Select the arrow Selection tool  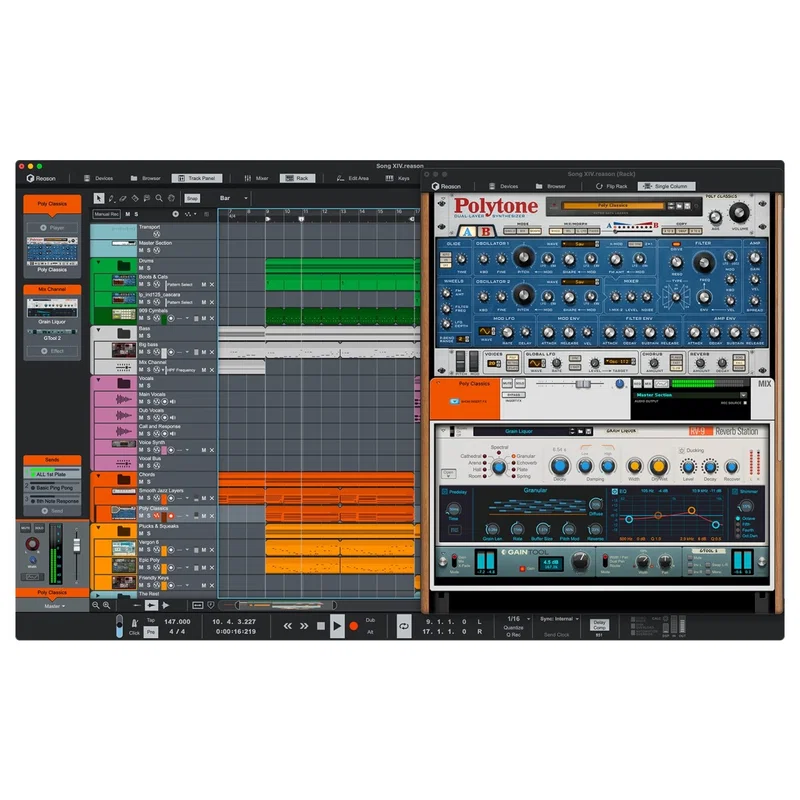[x=99, y=198]
